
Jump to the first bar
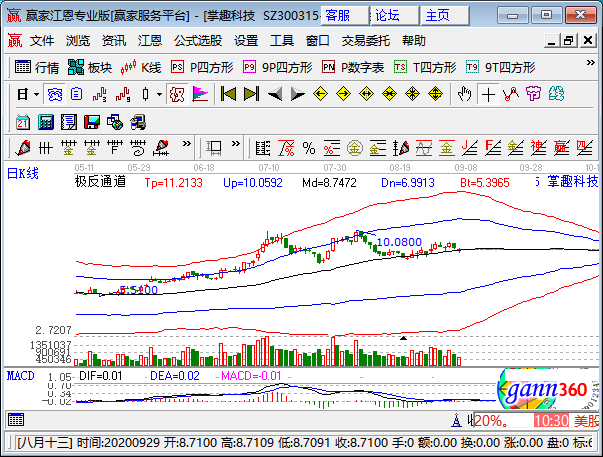(x=228, y=94)
